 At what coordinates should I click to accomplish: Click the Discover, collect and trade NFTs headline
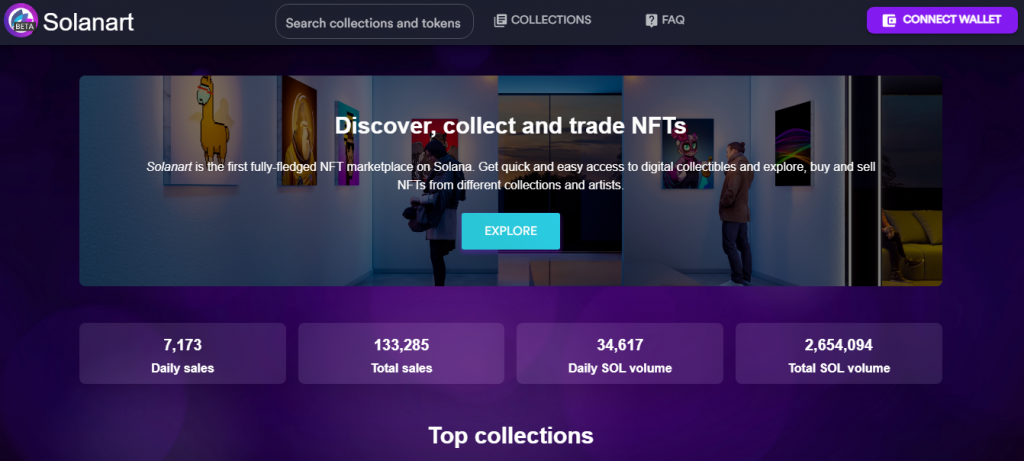(x=511, y=125)
